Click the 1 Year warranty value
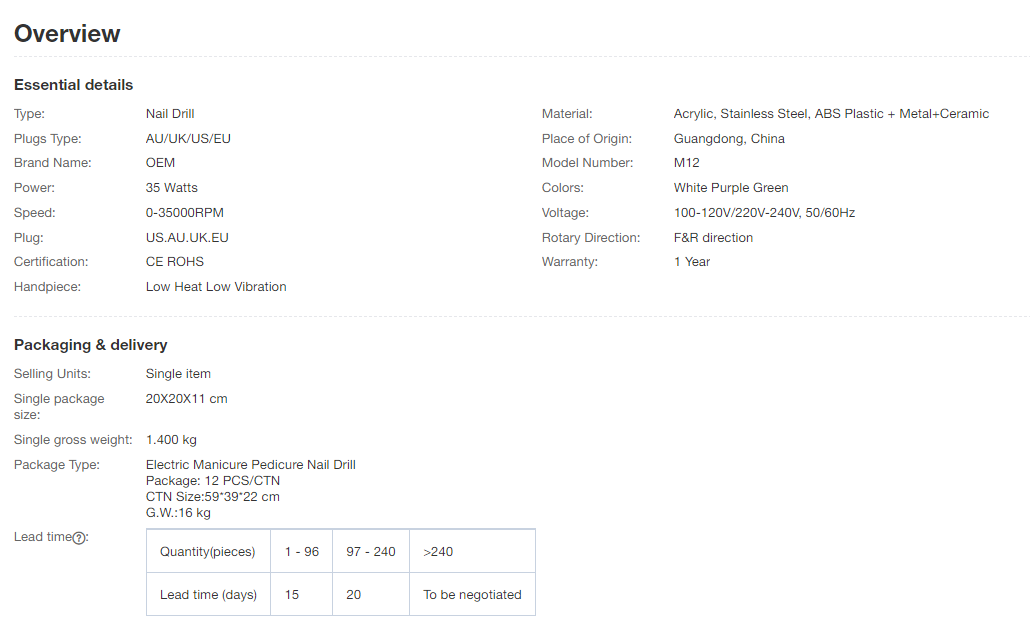Viewport: 1030px width, 635px height. (692, 262)
